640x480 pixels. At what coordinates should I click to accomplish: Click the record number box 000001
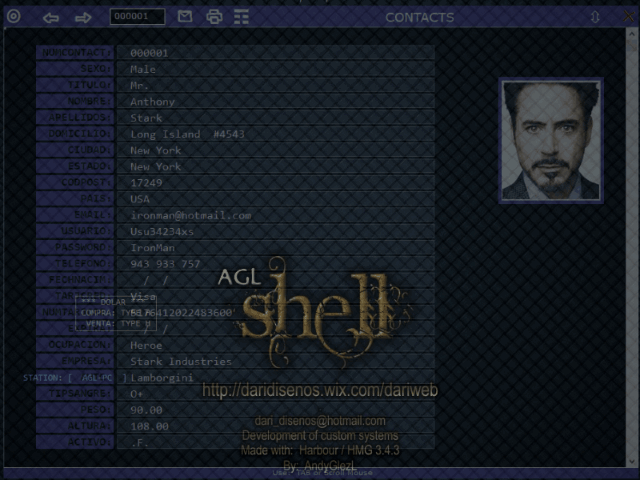pyautogui.click(x=138, y=17)
